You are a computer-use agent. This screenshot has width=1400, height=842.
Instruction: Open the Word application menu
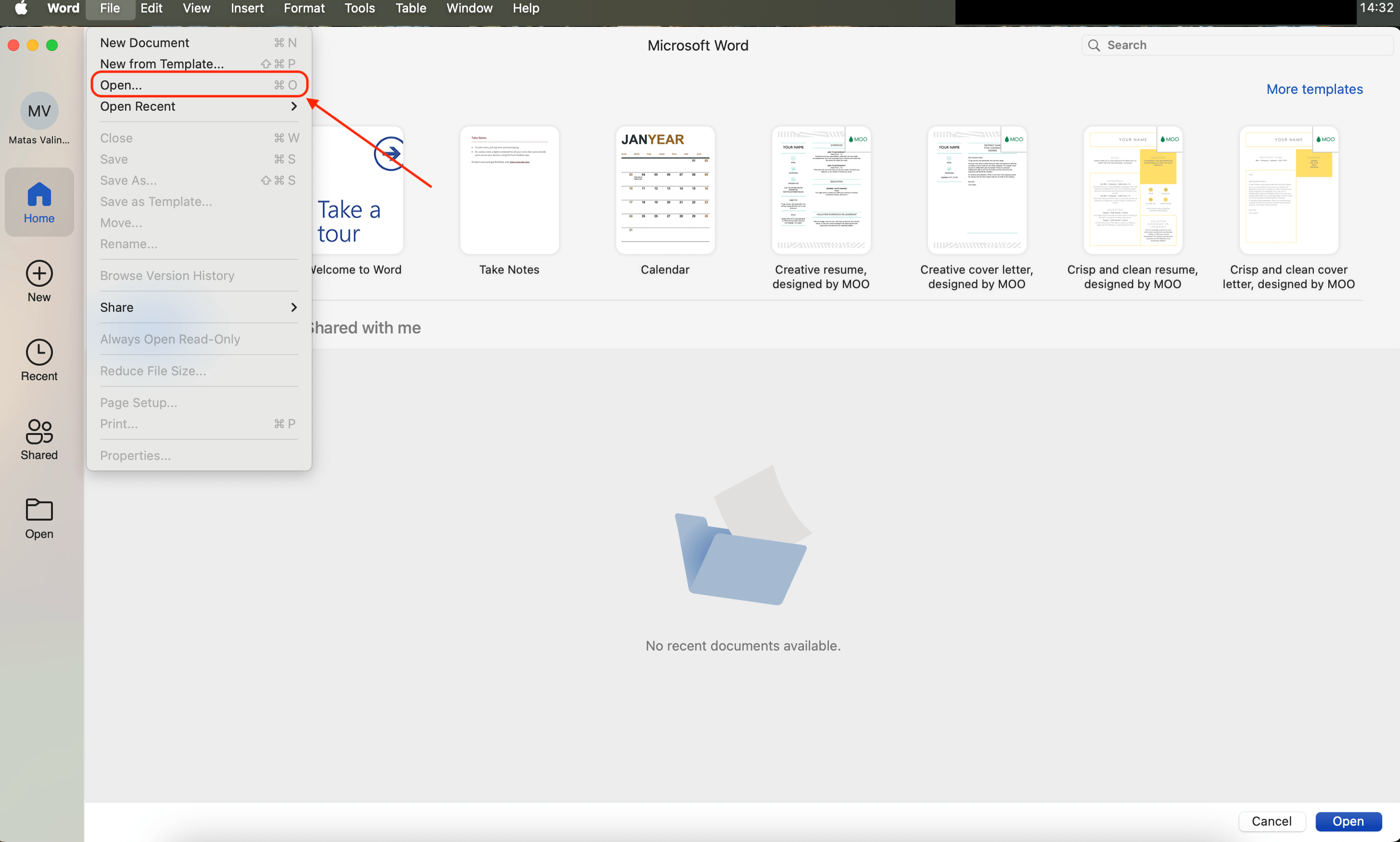63,9
